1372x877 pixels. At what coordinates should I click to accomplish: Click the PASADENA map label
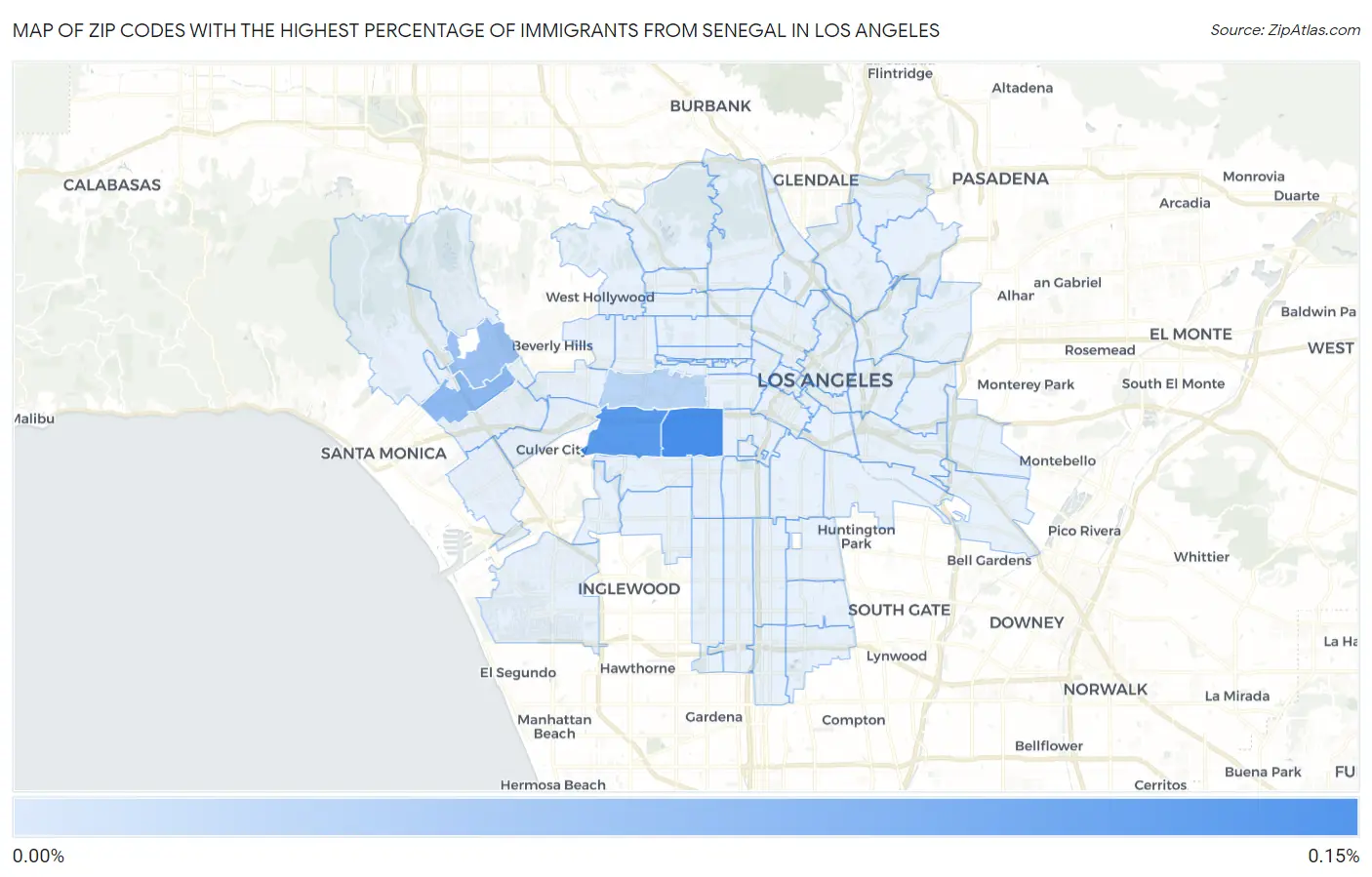1000,179
